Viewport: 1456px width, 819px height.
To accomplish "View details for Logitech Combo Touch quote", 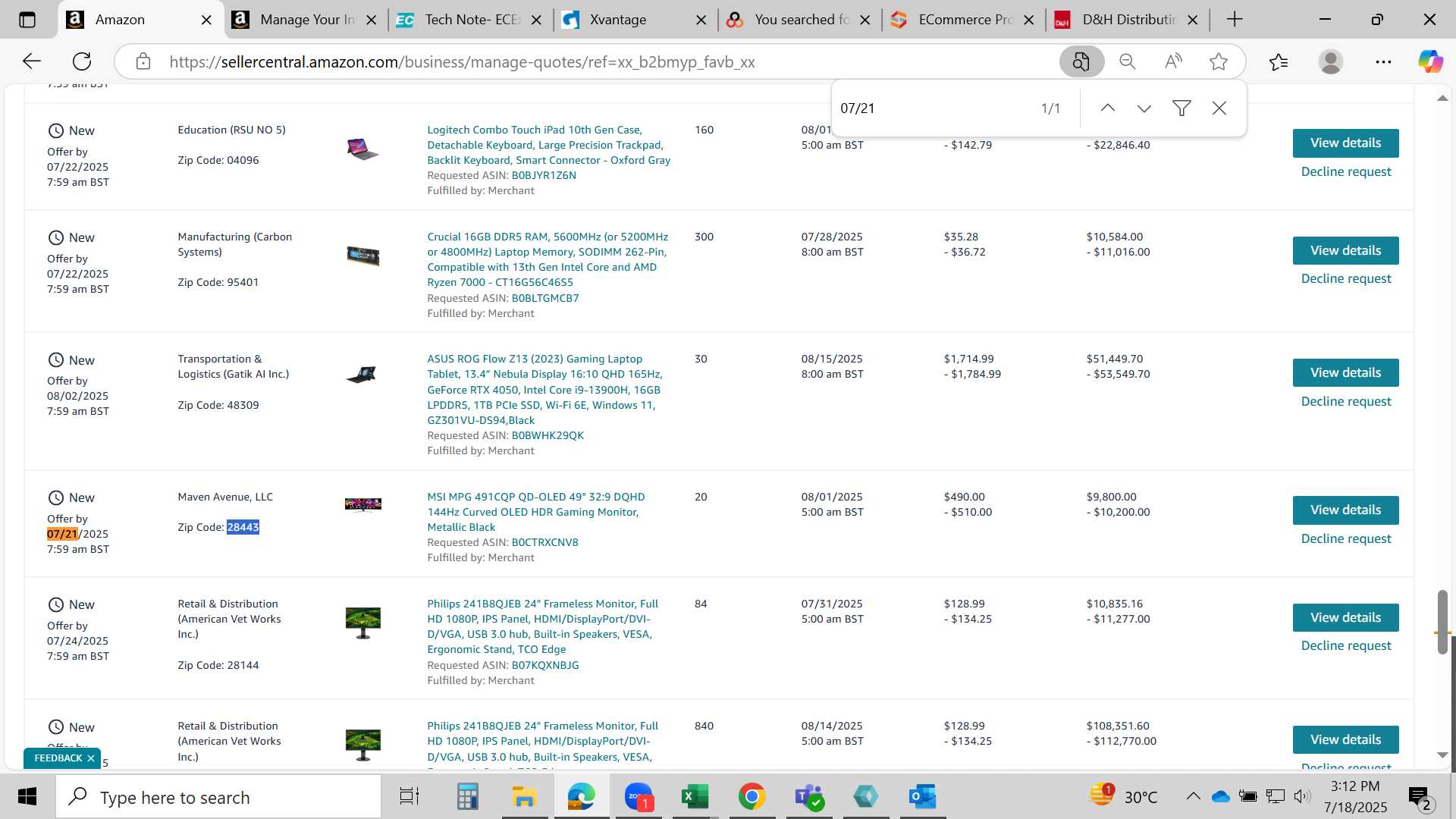I will [1345, 143].
